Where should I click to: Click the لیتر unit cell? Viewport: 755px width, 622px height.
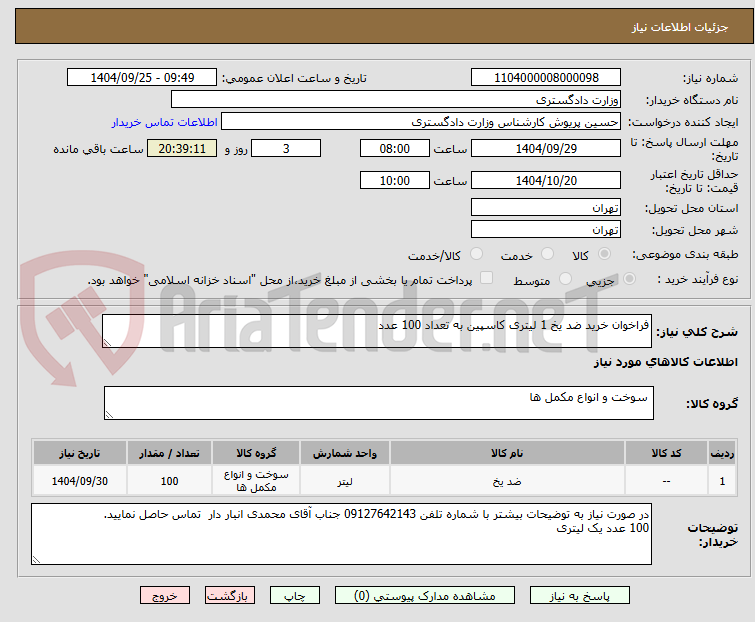click(345, 481)
